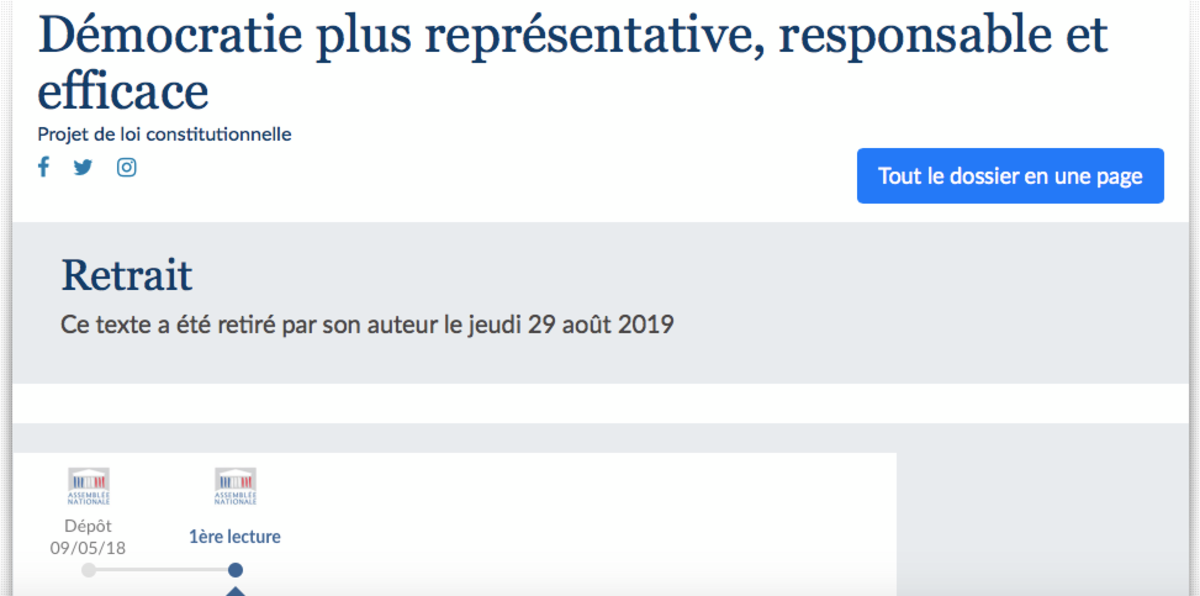Share the dossier via the Facebook icon
The width and height of the screenshot is (1200, 596).
pos(43,167)
